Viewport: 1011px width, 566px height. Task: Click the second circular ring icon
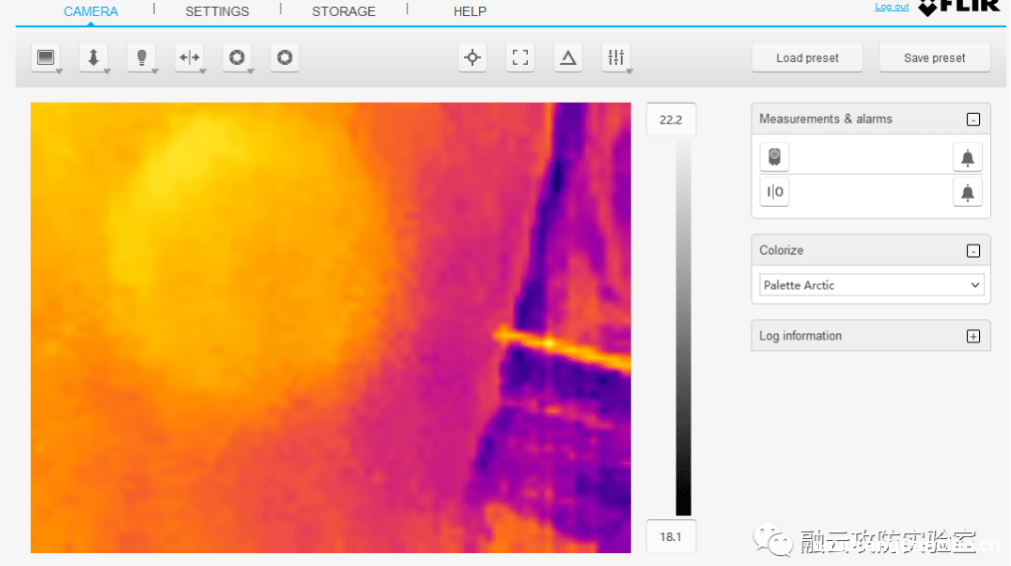284,58
